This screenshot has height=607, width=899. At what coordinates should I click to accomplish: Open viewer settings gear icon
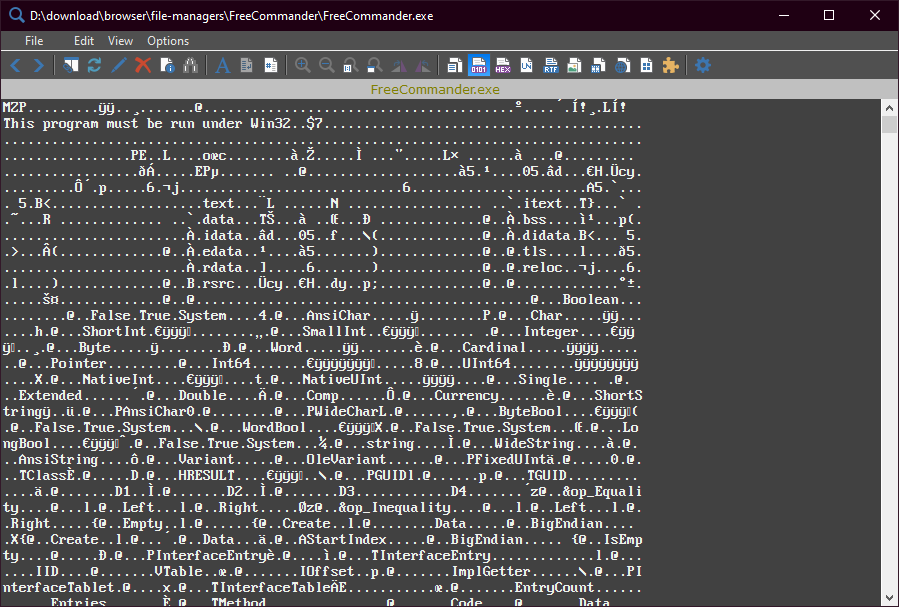coord(703,65)
